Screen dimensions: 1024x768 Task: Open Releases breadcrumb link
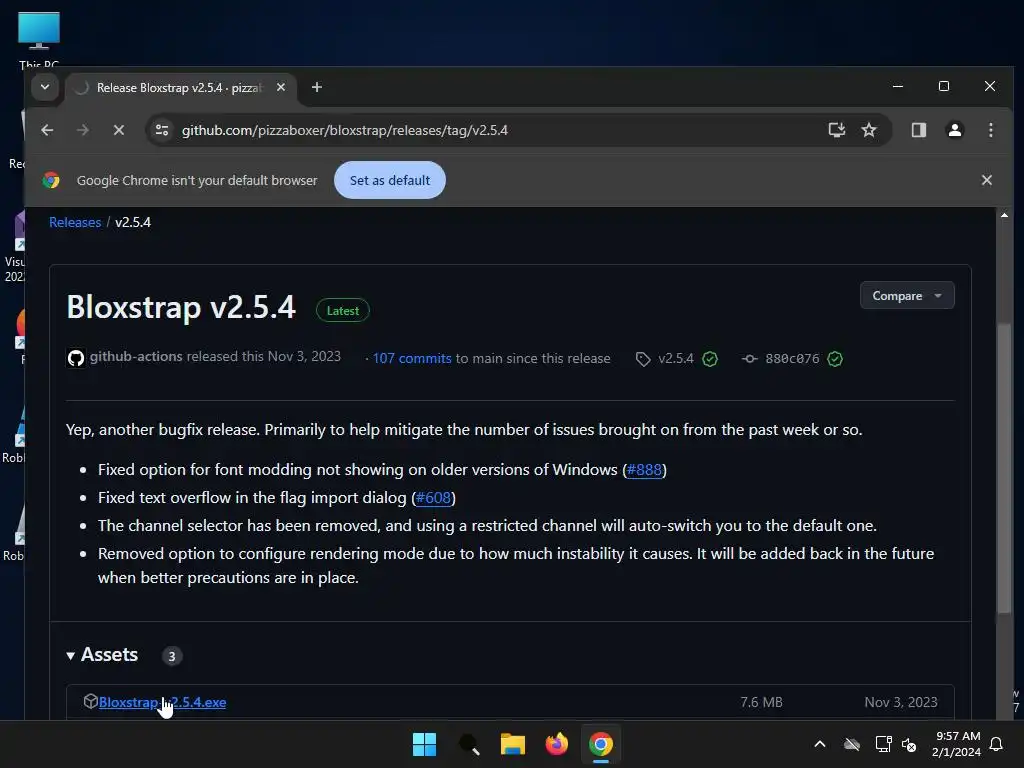pos(75,222)
